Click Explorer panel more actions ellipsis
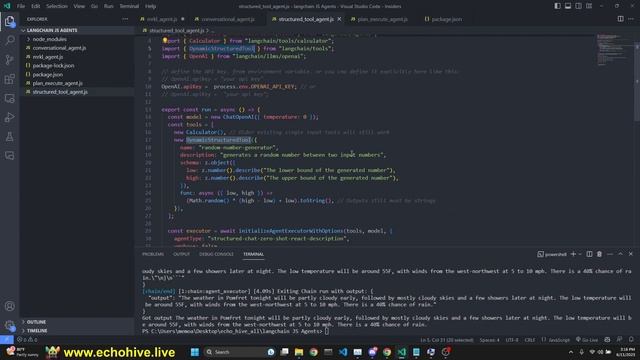This screenshot has width=640, height=360. click(125, 19)
